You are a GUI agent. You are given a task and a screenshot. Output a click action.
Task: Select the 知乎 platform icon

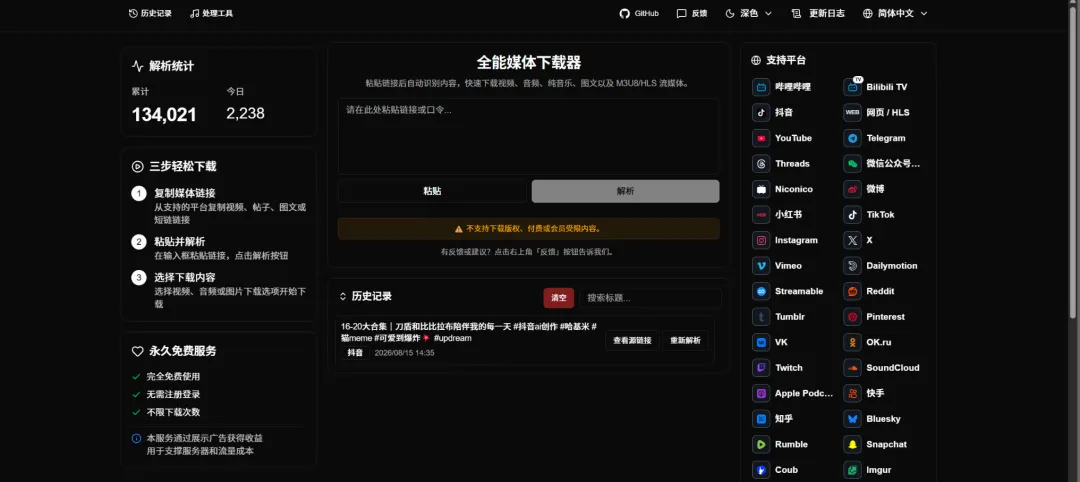761,419
